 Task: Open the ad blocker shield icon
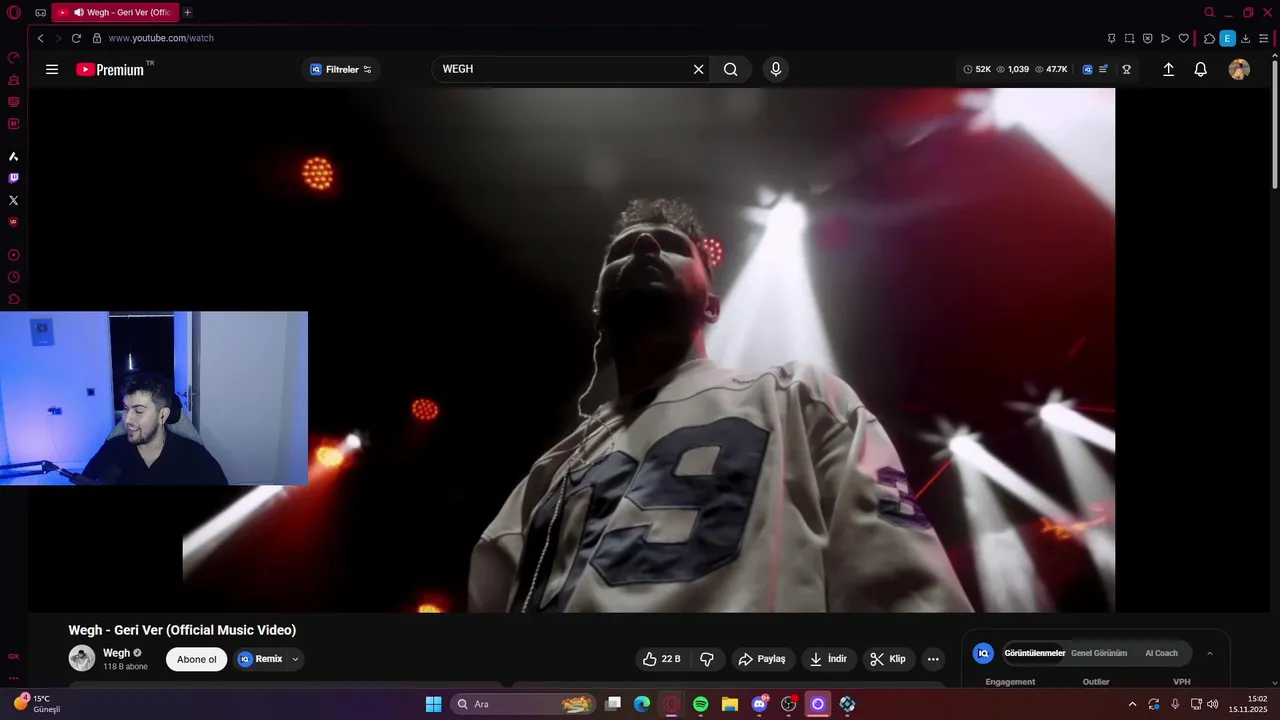[1147, 38]
